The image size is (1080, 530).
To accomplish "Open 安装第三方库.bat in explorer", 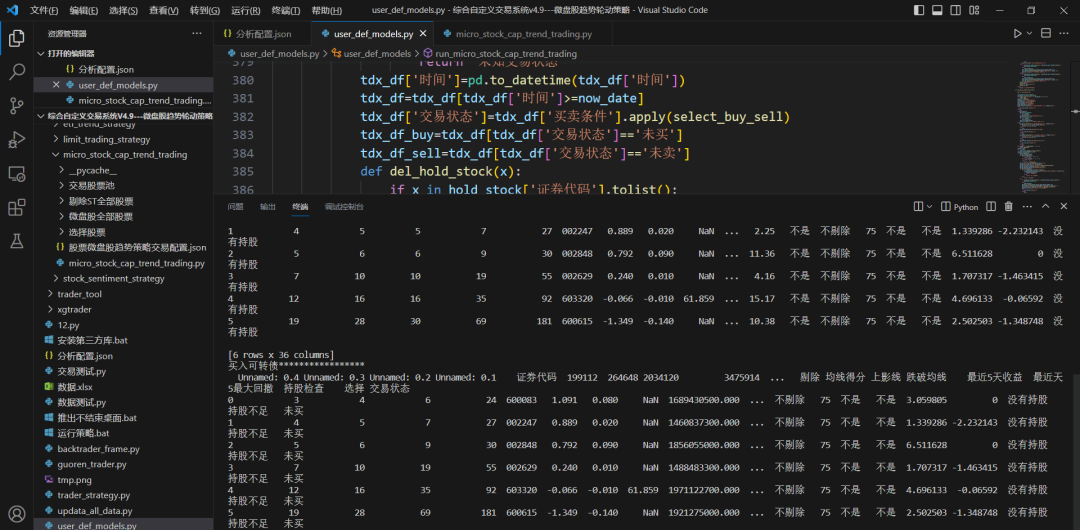I will [92, 340].
